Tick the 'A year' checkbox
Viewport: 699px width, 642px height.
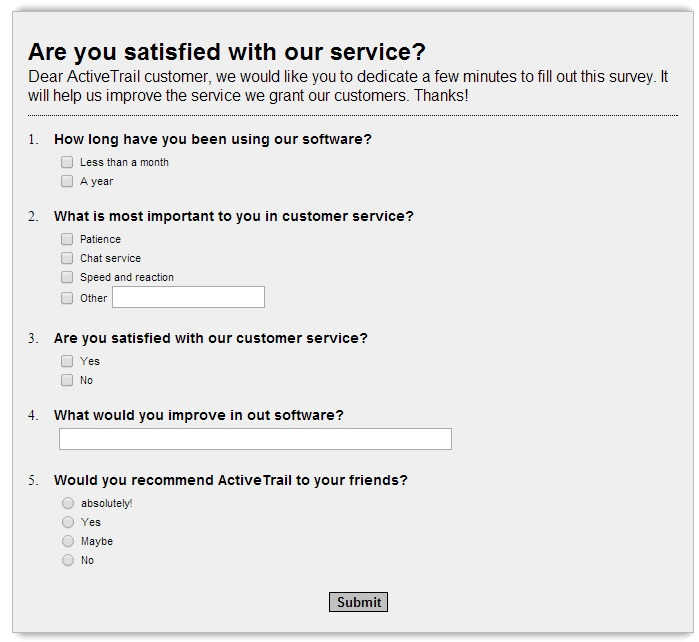[x=67, y=181]
